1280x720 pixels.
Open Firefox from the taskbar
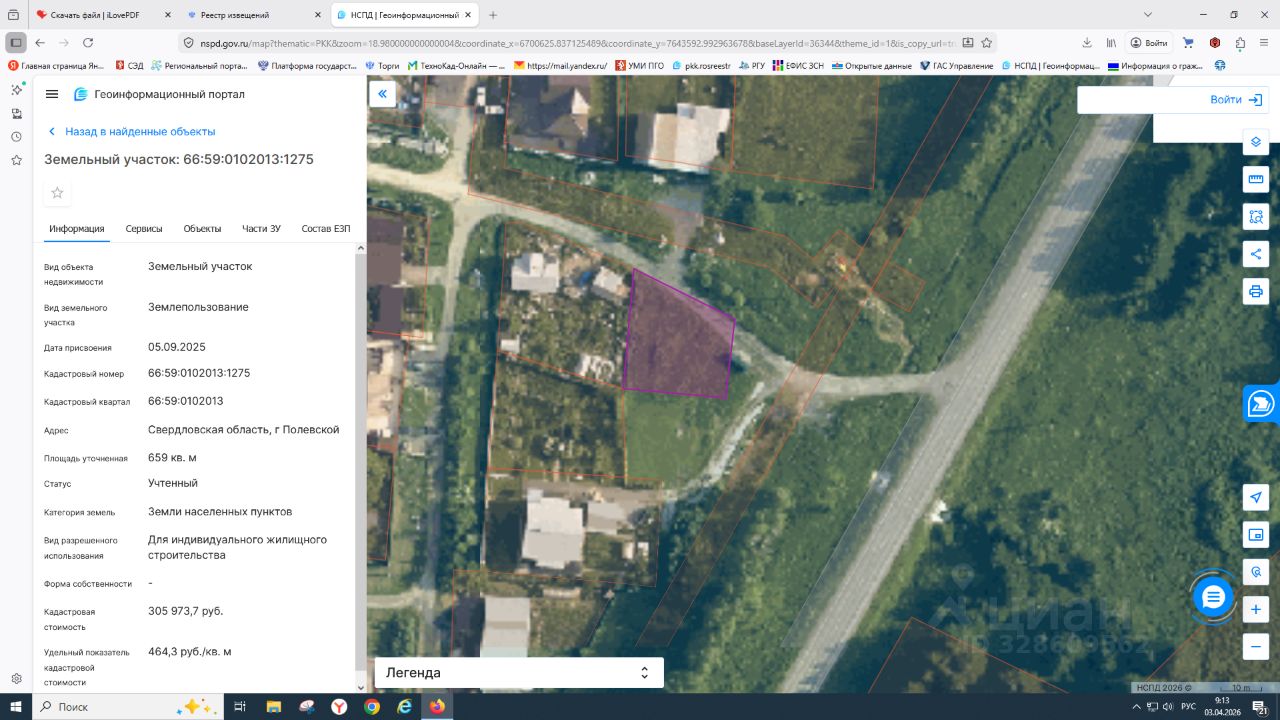[437, 706]
